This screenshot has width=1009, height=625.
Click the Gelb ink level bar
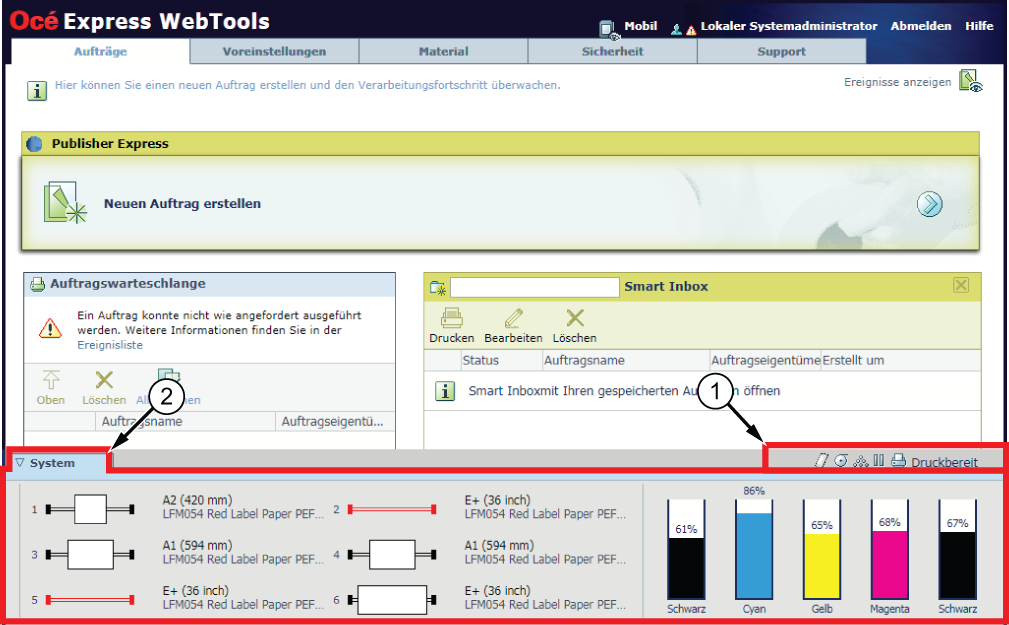pos(822,550)
